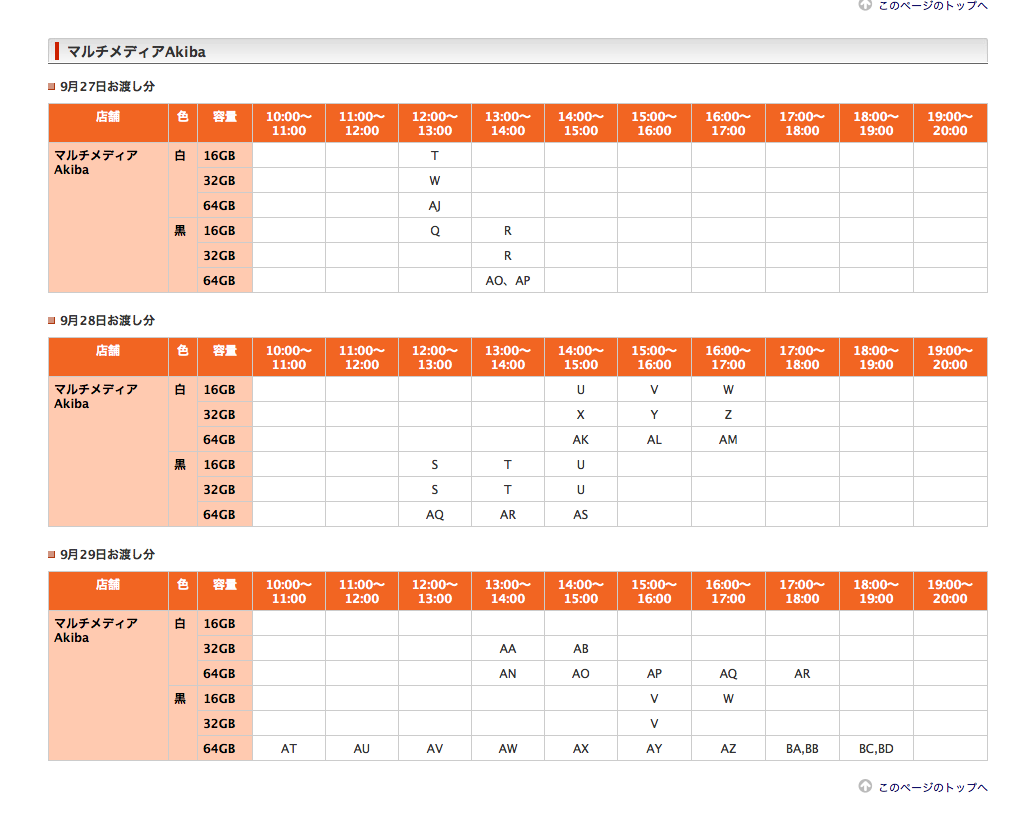Click cell Y in the 9月28日 table

coord(654,415)
